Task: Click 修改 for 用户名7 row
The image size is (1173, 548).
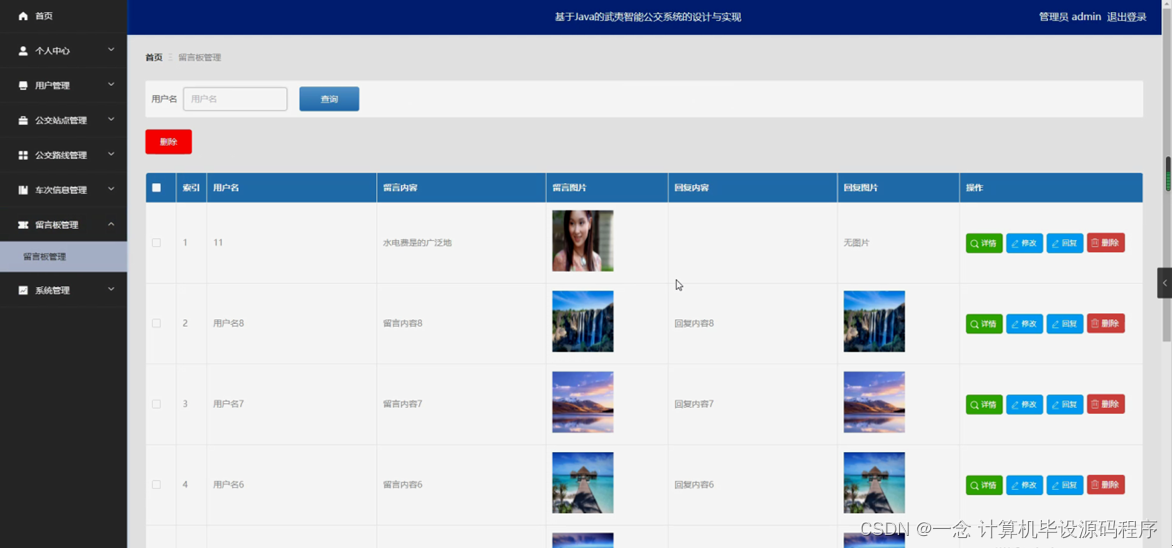Action: click(x=1024, y=404)
